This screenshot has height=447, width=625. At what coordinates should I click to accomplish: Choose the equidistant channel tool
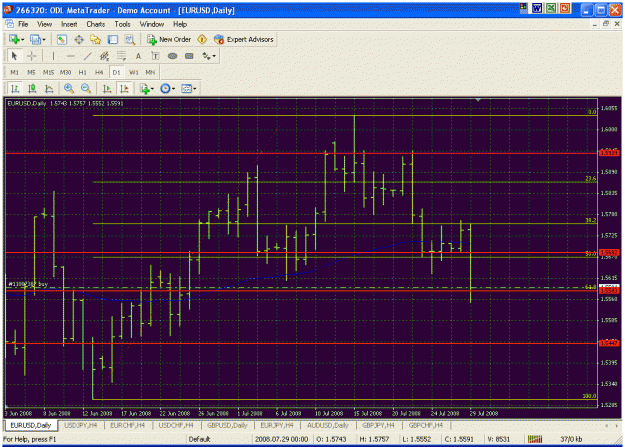click(104, 56)
